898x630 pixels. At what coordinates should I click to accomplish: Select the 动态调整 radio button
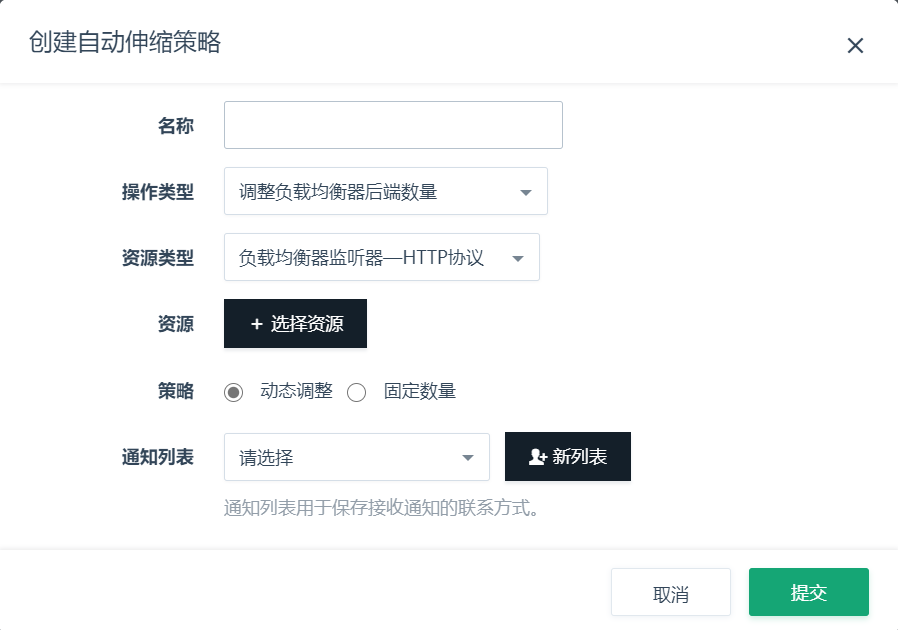(x=234, y=392)
